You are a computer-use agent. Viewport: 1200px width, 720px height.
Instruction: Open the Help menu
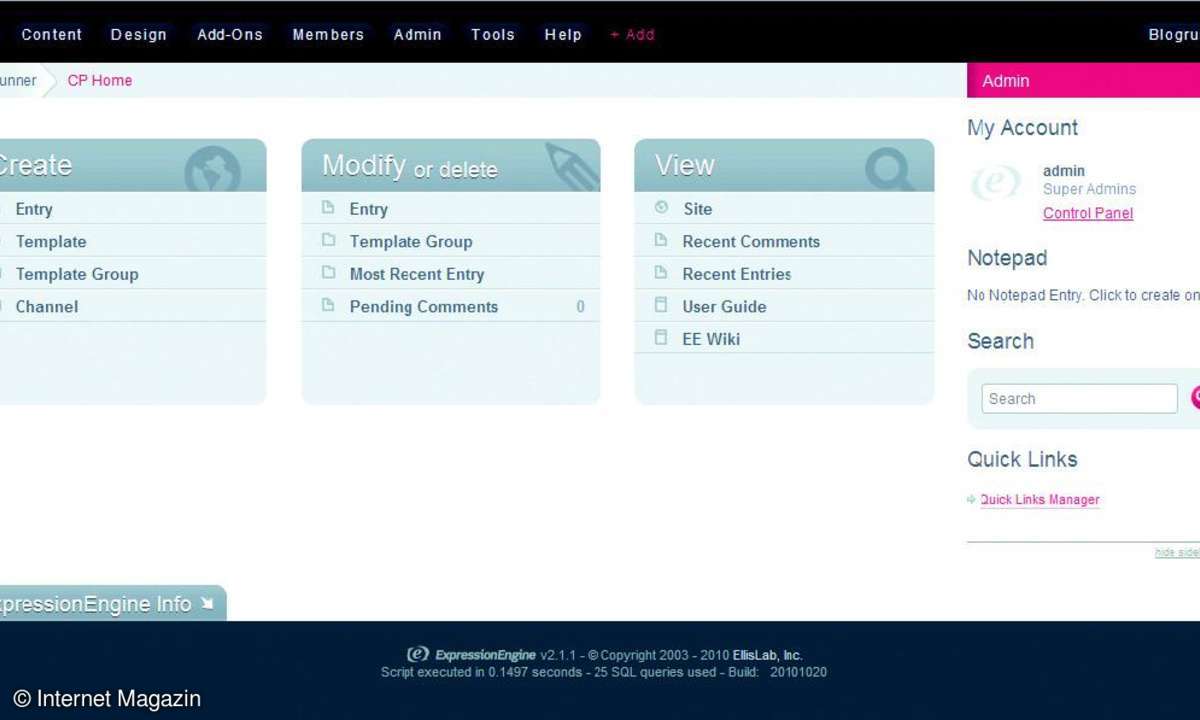[563, 34]
